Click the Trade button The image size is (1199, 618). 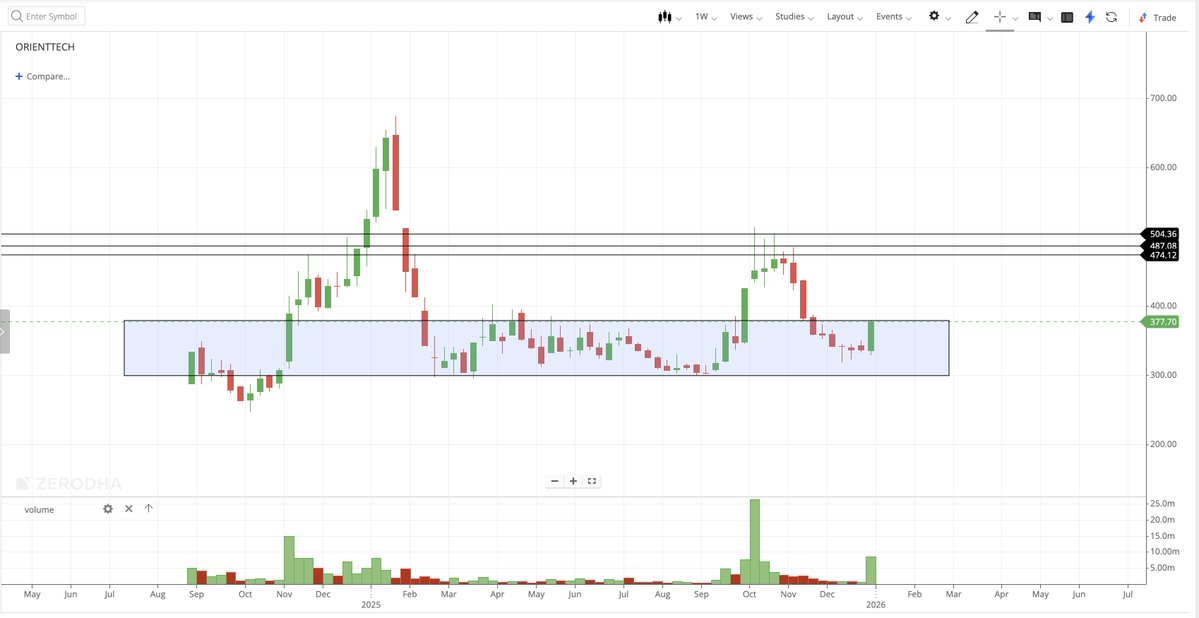tap(1157, 17)
